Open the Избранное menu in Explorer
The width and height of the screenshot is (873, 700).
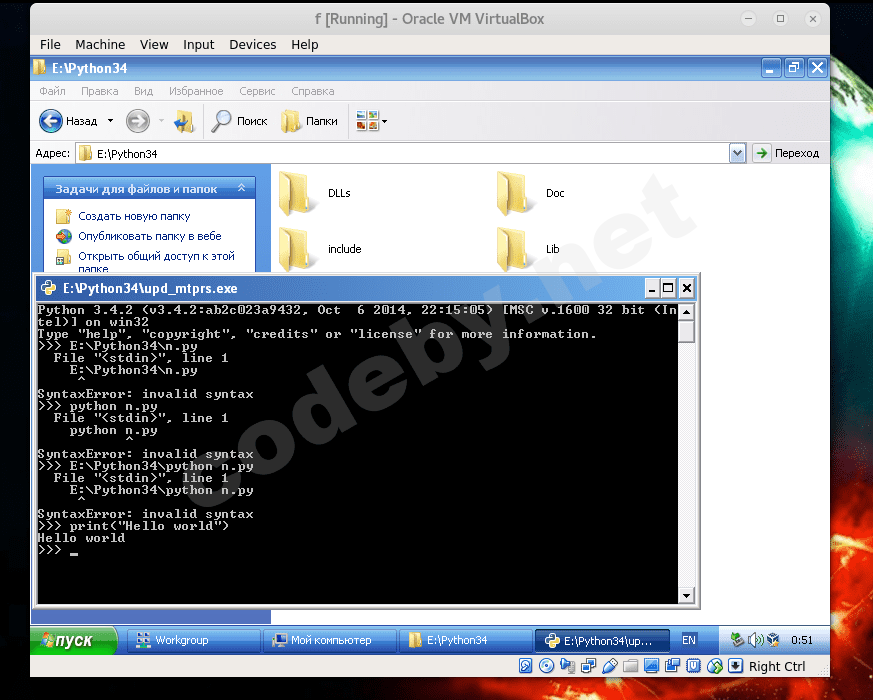[196, 91]
